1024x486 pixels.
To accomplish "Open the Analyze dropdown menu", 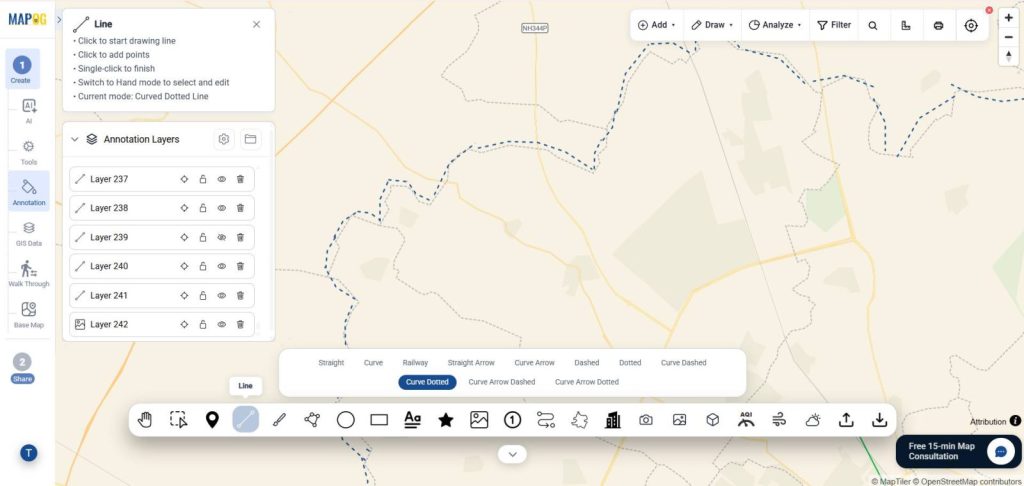I will 775,25.
